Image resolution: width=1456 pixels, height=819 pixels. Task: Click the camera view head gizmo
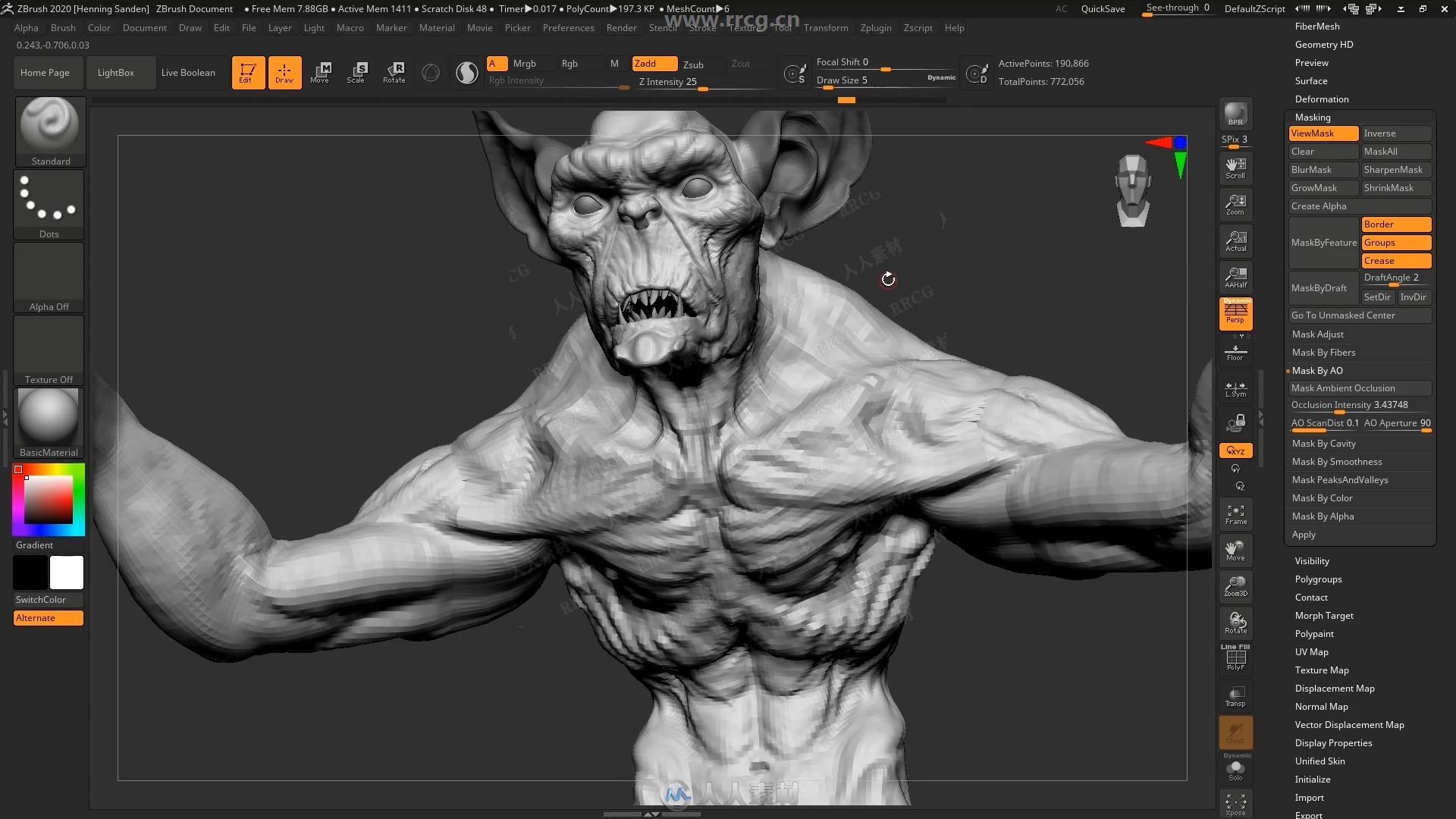(x=1133, y=190)
